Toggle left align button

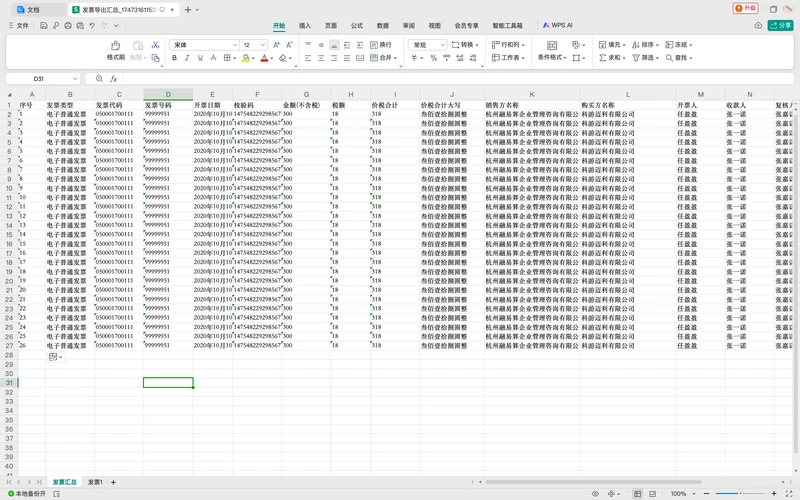coord(308,58)
